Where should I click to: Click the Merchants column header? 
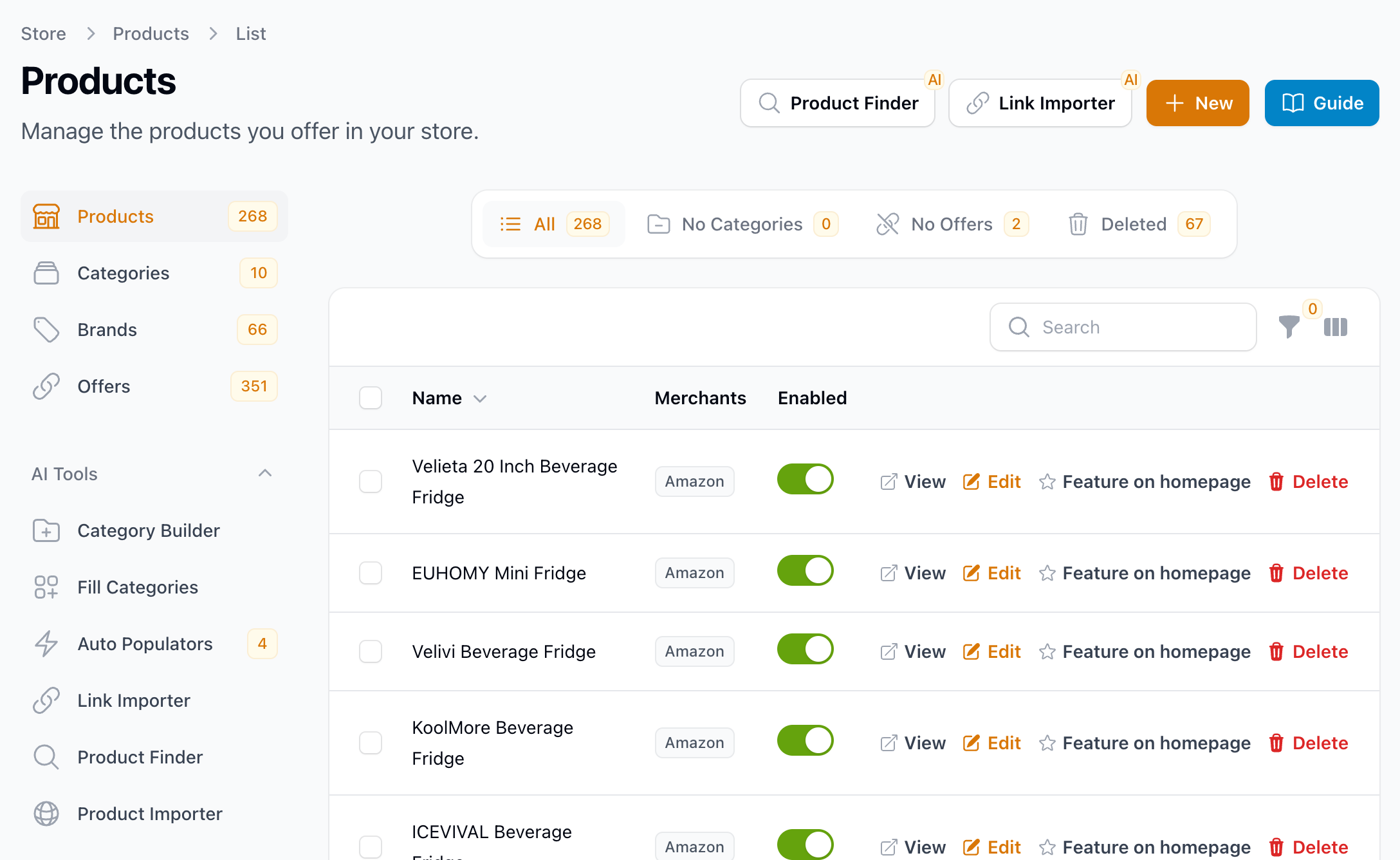[700, 398]
